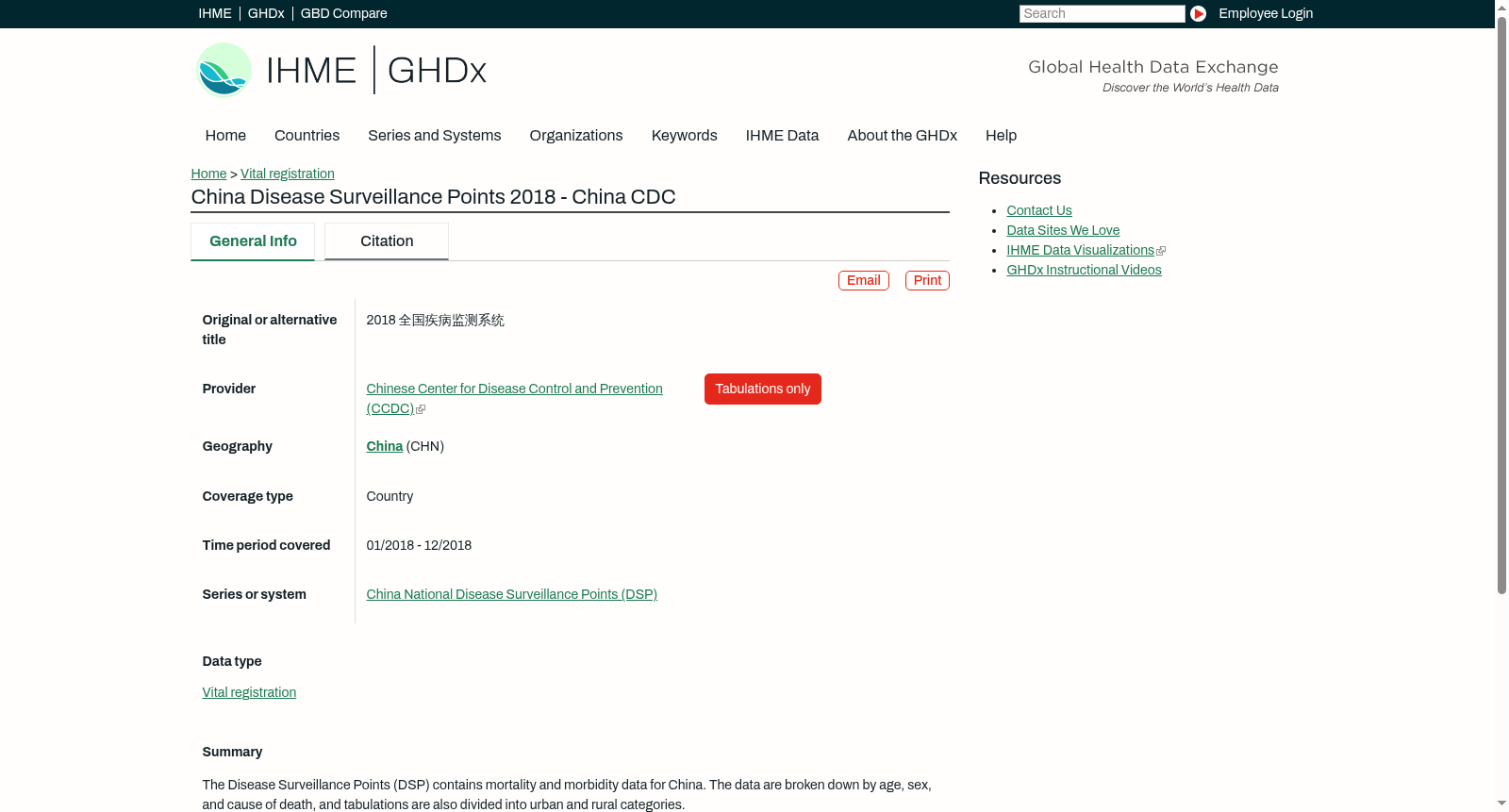Image resolution: width=1509 pixels, height=812 pixels.
Task: Click the Chinese alternative title text
Action: click(436, 321)
